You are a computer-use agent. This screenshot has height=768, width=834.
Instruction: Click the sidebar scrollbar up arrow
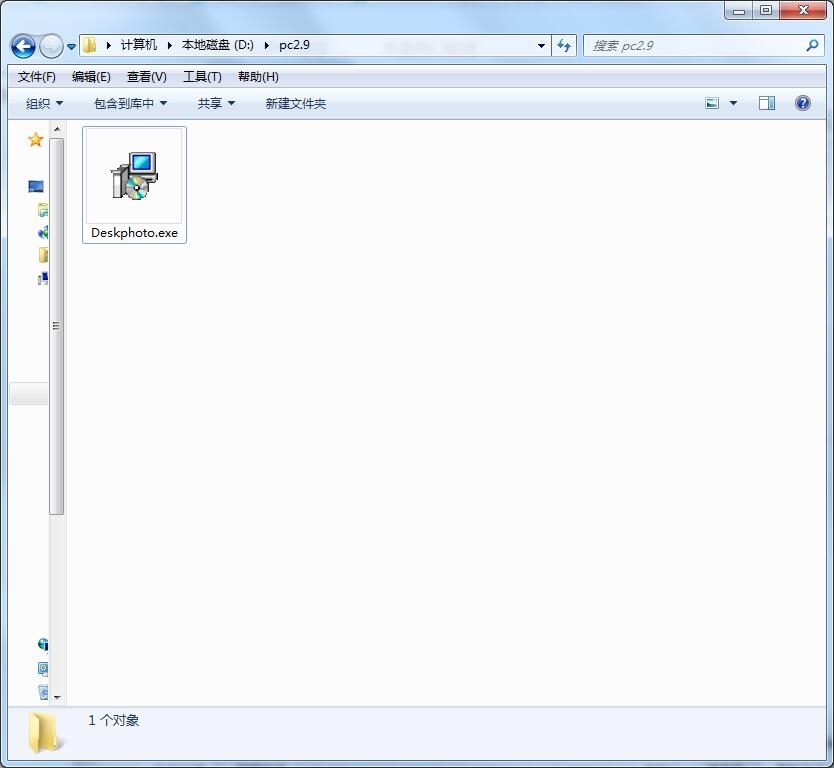[x=57, y=129]
